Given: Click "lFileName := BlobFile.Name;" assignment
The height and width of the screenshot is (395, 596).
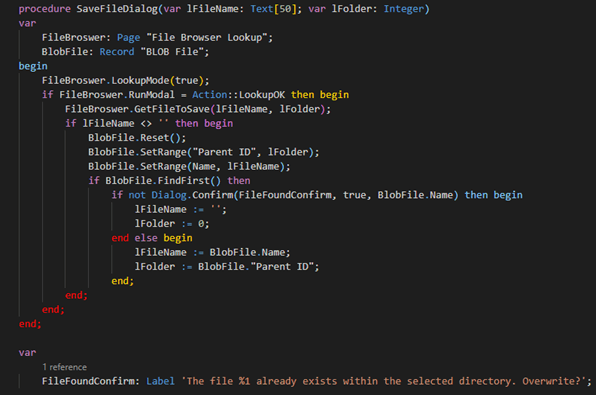Looking at the screenshot, I should click(212, 252).
